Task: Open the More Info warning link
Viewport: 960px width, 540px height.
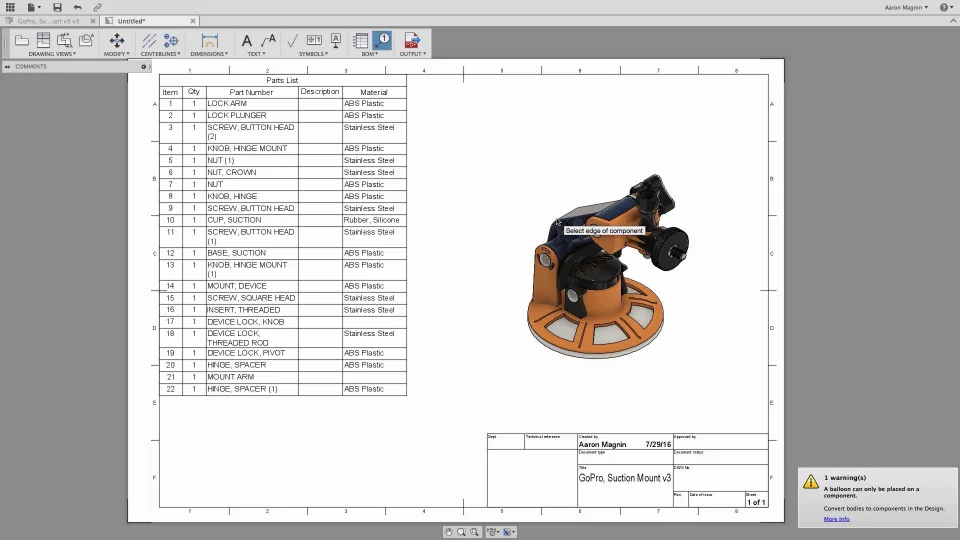Action: click(x=836, y=519)
